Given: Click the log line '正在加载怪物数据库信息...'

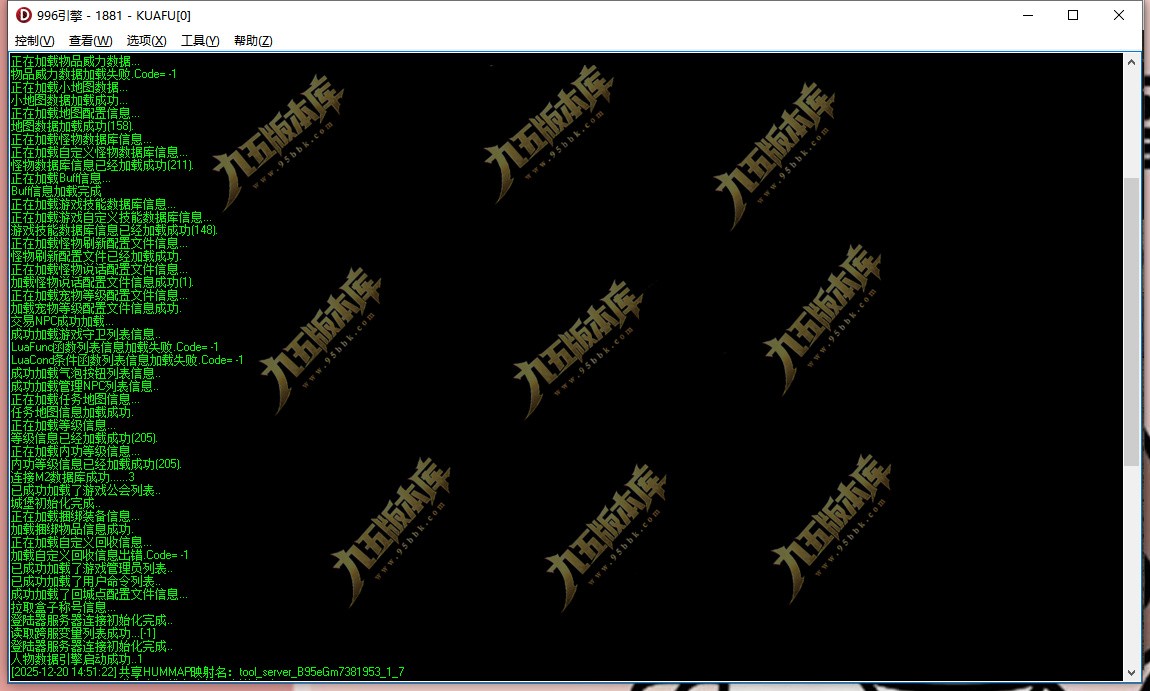Looking at the screenshot, I should click(x=81, y=139).
